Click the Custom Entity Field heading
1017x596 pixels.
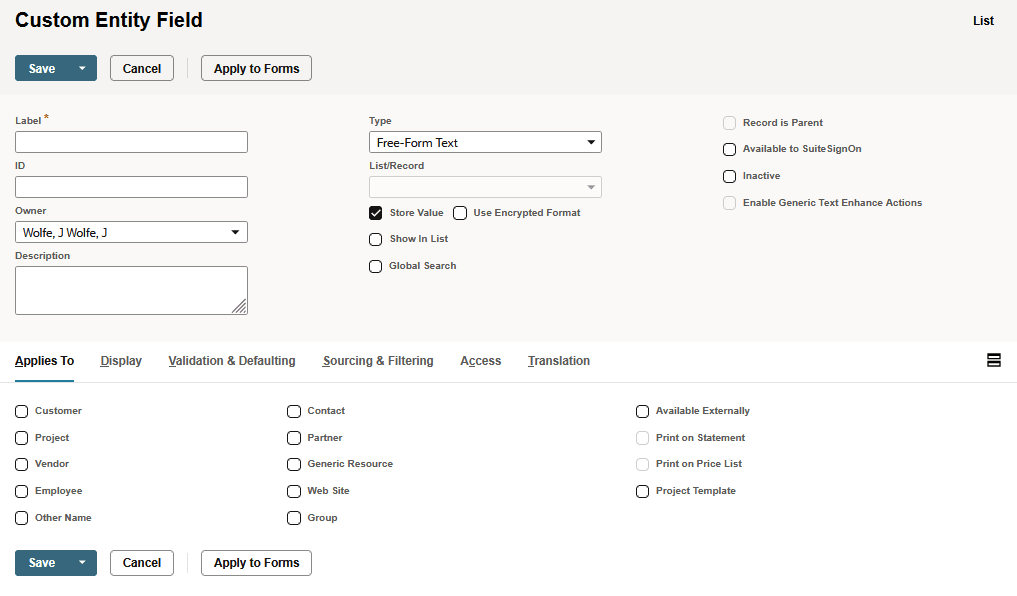click(109, 20)
